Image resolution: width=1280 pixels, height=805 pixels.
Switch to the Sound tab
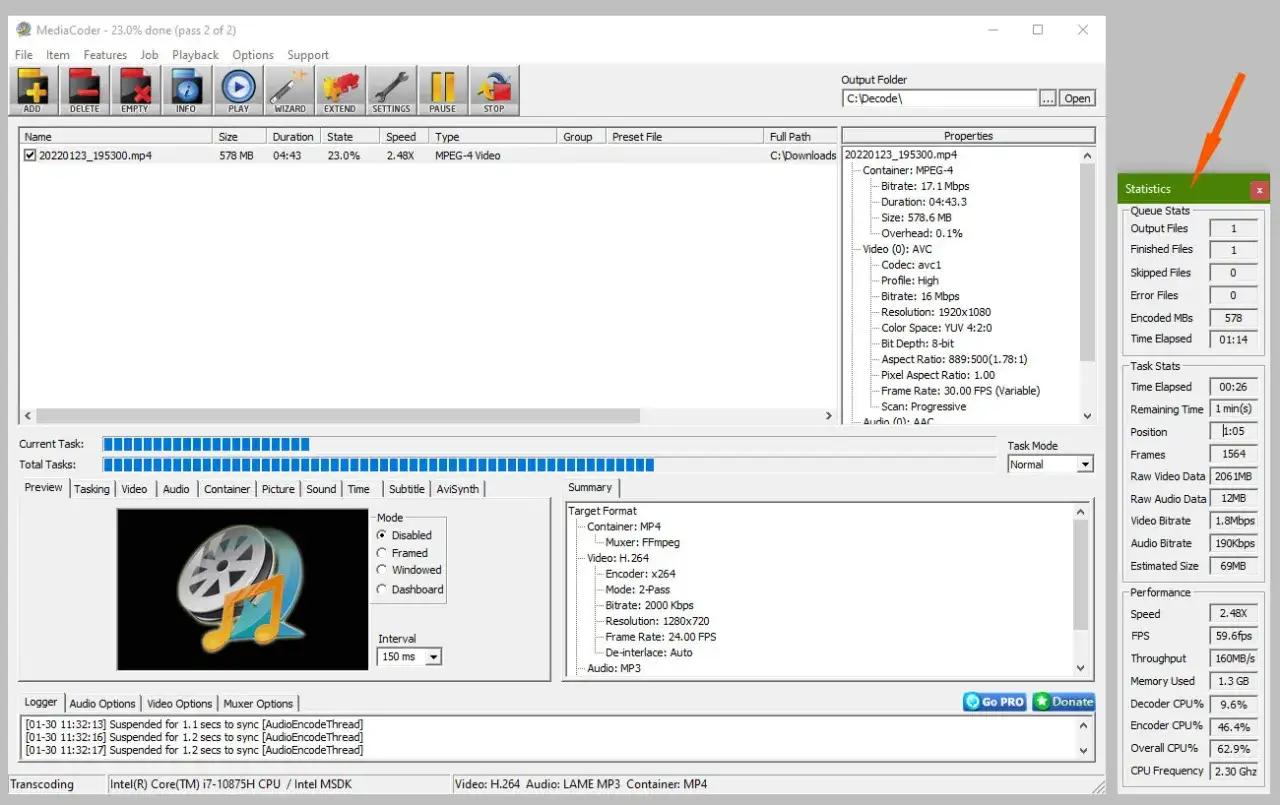[x=321, y=489]
